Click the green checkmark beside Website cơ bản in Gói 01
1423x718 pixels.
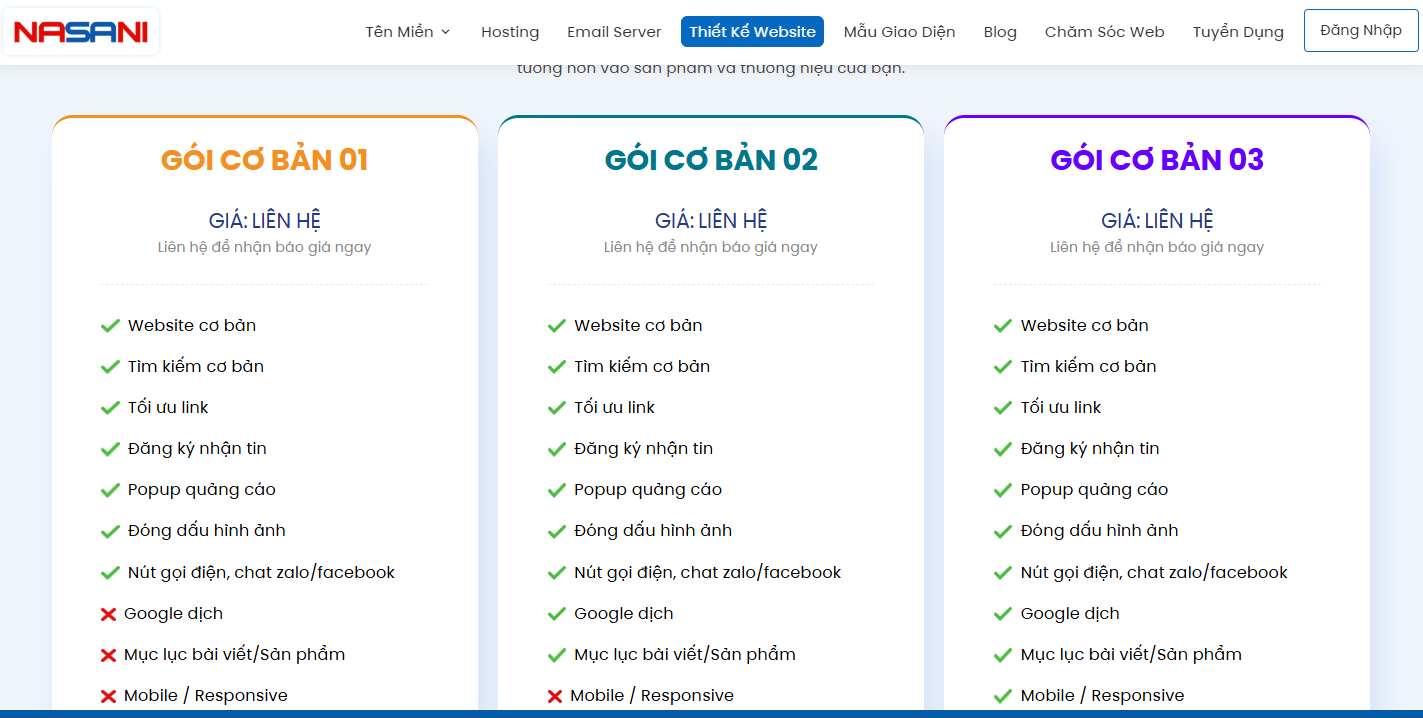pyautogui.click(x=109, y=325)
